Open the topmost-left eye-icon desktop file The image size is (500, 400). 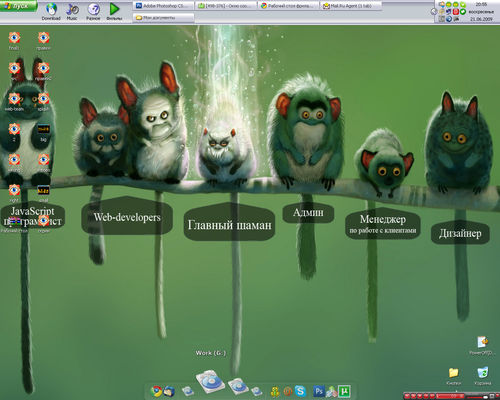tap(14, 40)
